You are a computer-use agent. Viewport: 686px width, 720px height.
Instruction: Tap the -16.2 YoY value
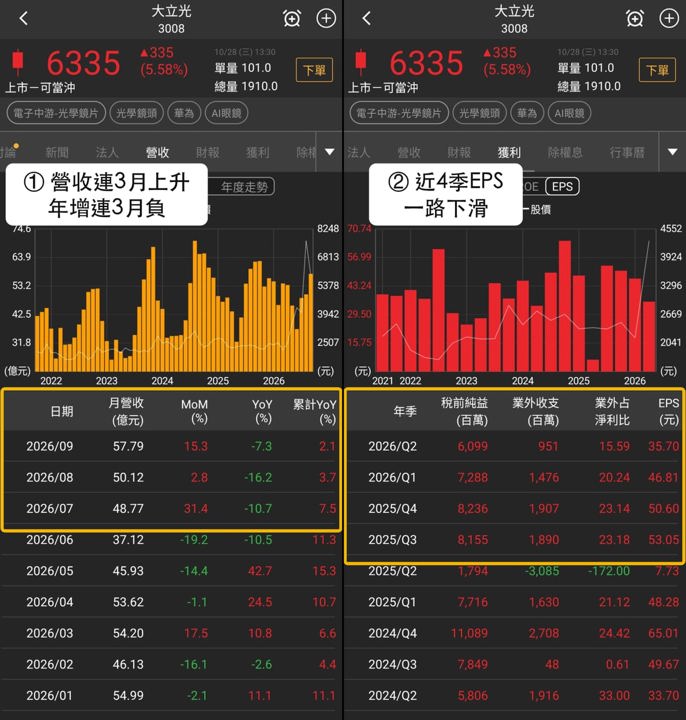point(259,478)
